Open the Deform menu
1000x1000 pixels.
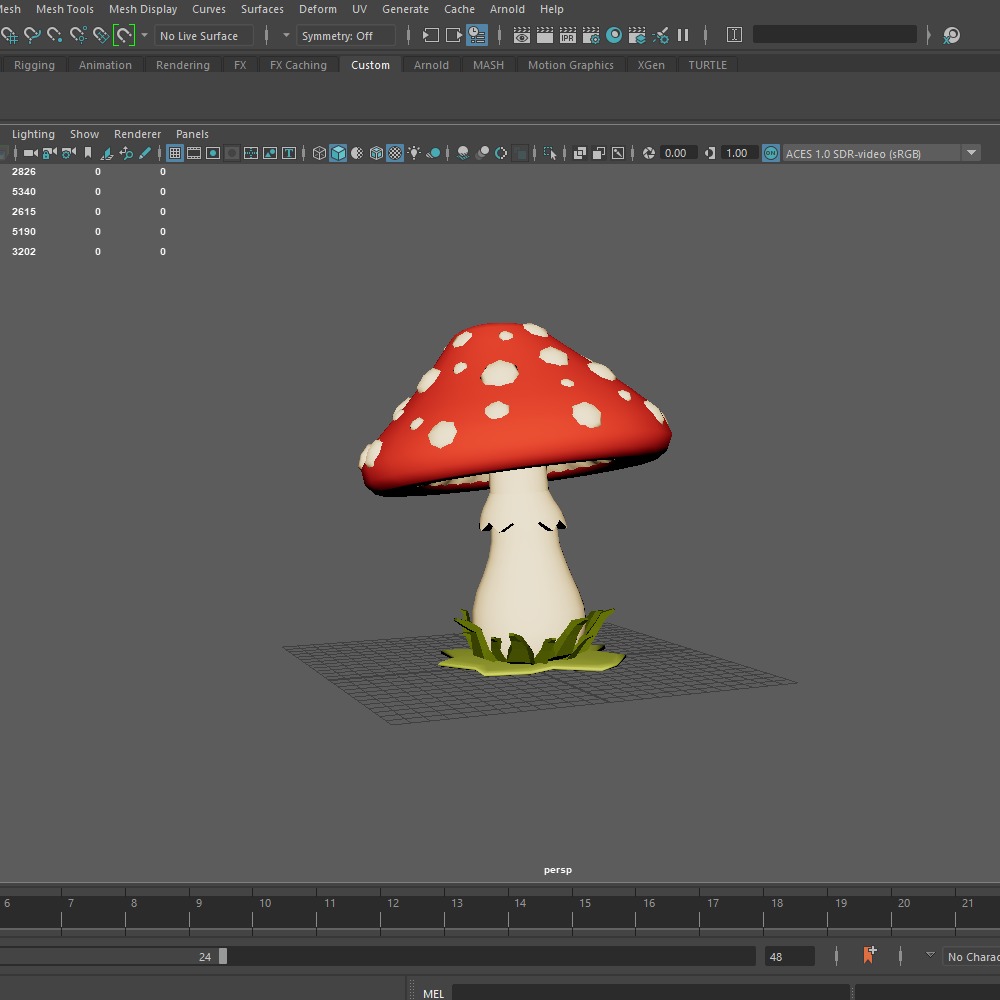point(318,9)
